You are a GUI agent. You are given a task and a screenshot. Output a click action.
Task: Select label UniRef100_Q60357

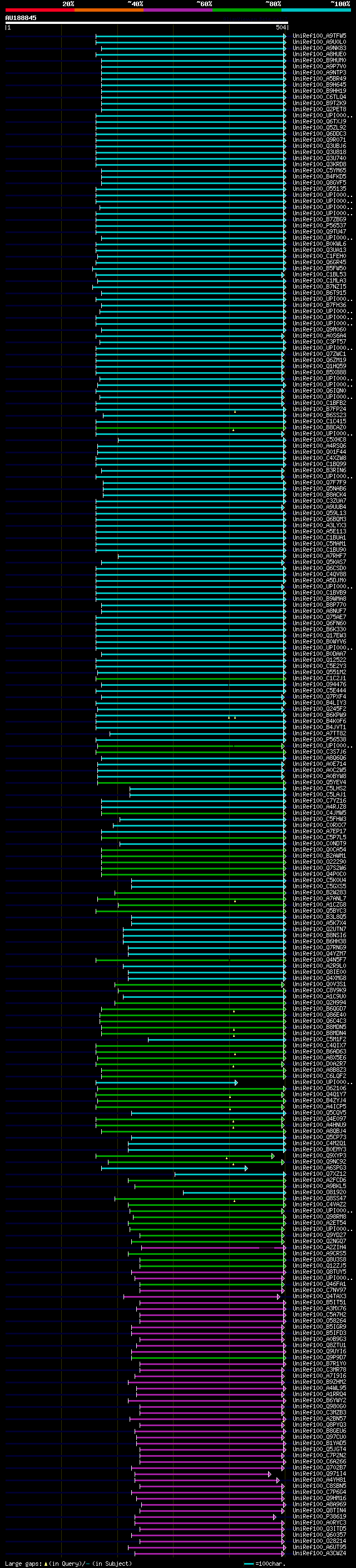319,1535
